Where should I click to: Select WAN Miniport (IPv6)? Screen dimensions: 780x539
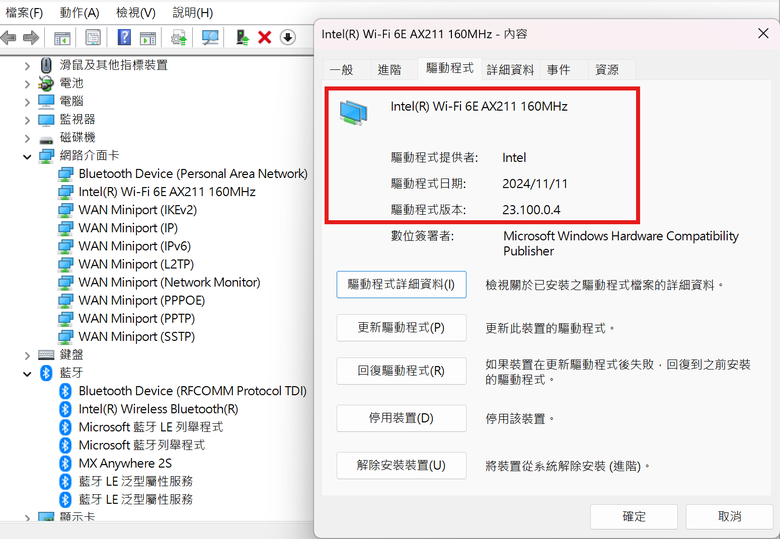click(x=135, y=246)
